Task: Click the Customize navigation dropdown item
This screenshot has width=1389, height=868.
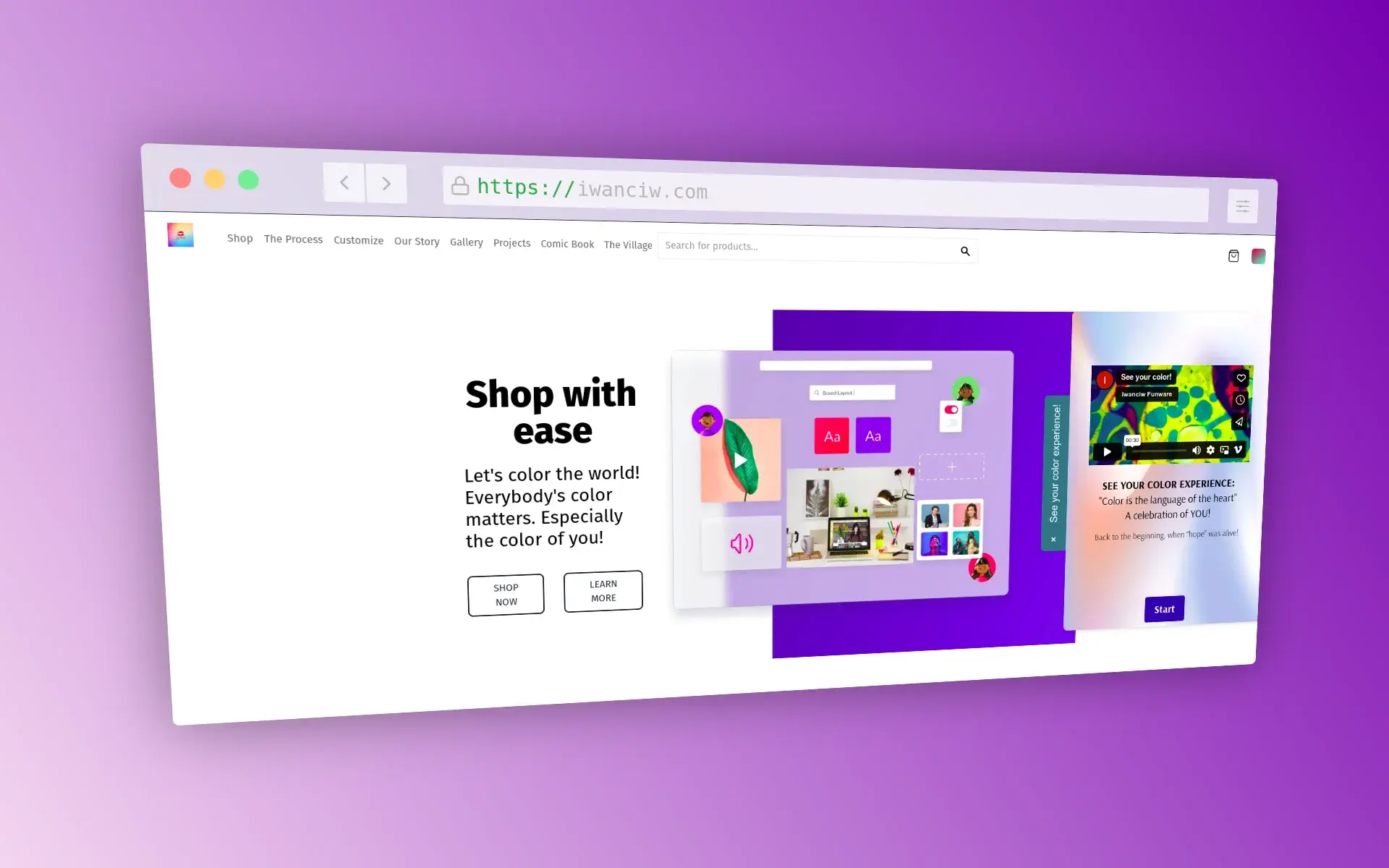Action: [358, 245]
